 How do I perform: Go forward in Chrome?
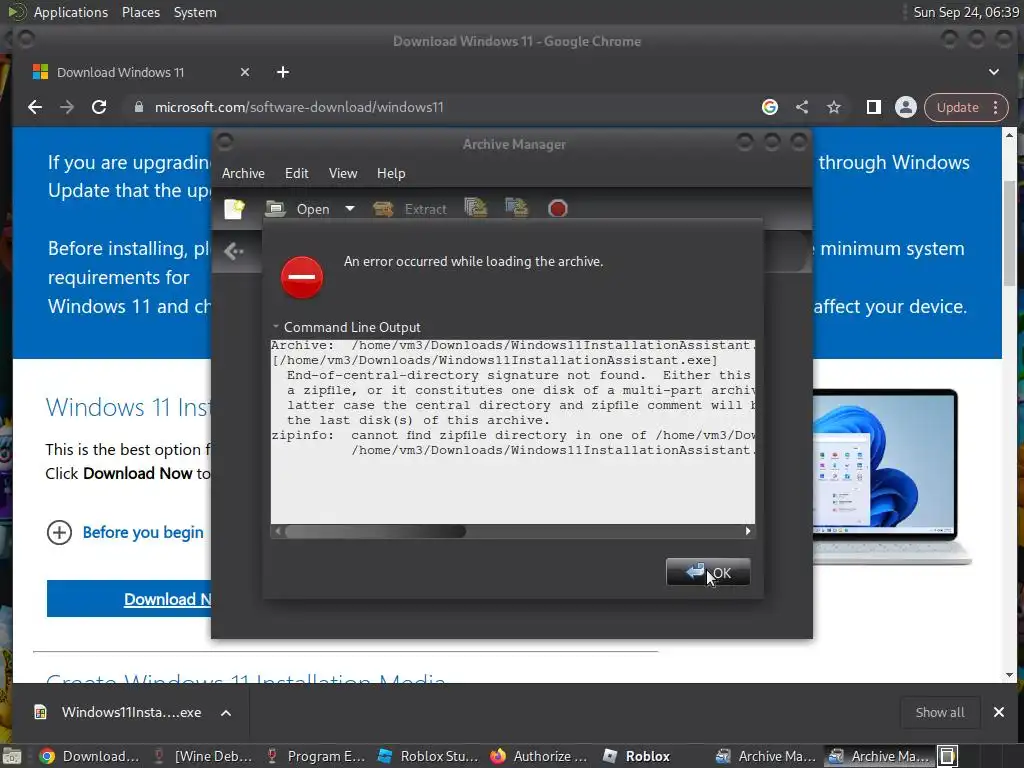[x=67, y=107]
